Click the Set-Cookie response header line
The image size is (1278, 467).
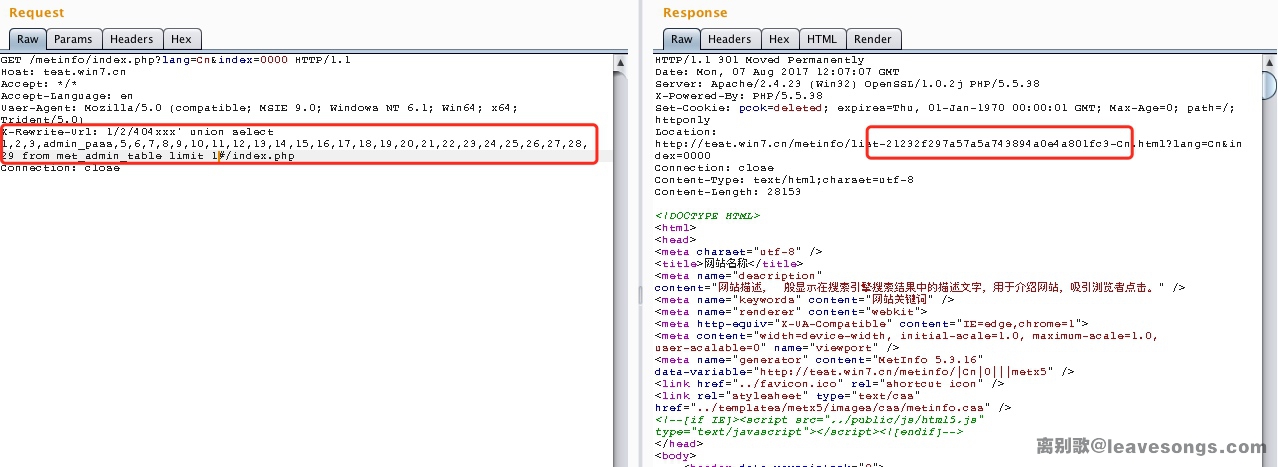coord(945,114)
